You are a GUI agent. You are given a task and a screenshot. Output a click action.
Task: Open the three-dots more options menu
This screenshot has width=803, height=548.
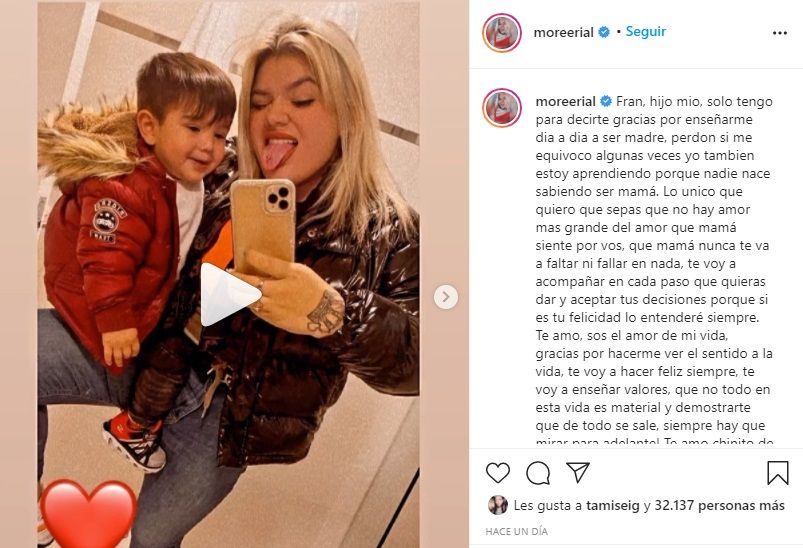[779, 33]
